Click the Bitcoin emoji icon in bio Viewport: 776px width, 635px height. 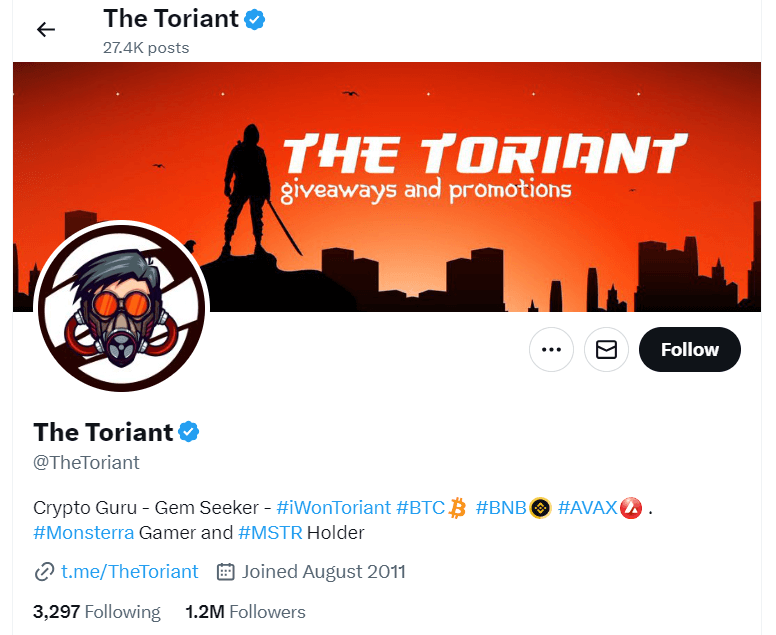[x=458, y=507]
